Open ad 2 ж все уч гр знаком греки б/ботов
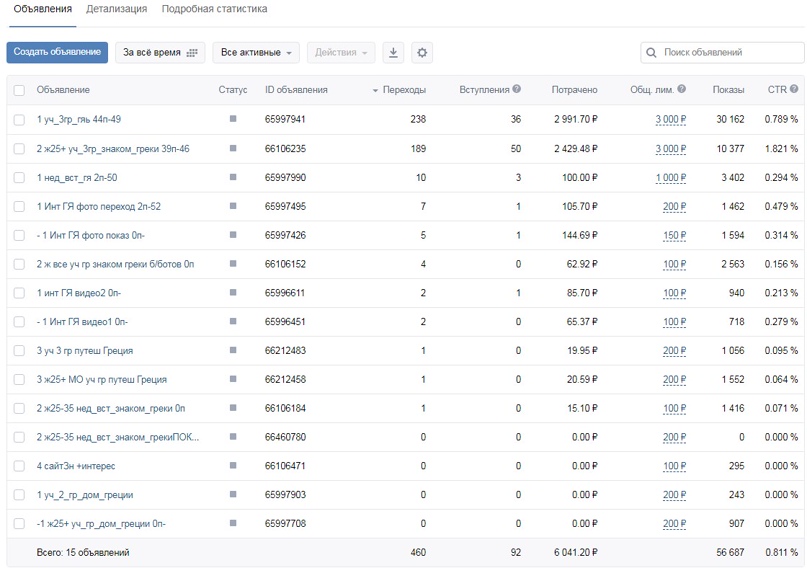Viewport: 807px width, 568px height. [x=115, y=264]
